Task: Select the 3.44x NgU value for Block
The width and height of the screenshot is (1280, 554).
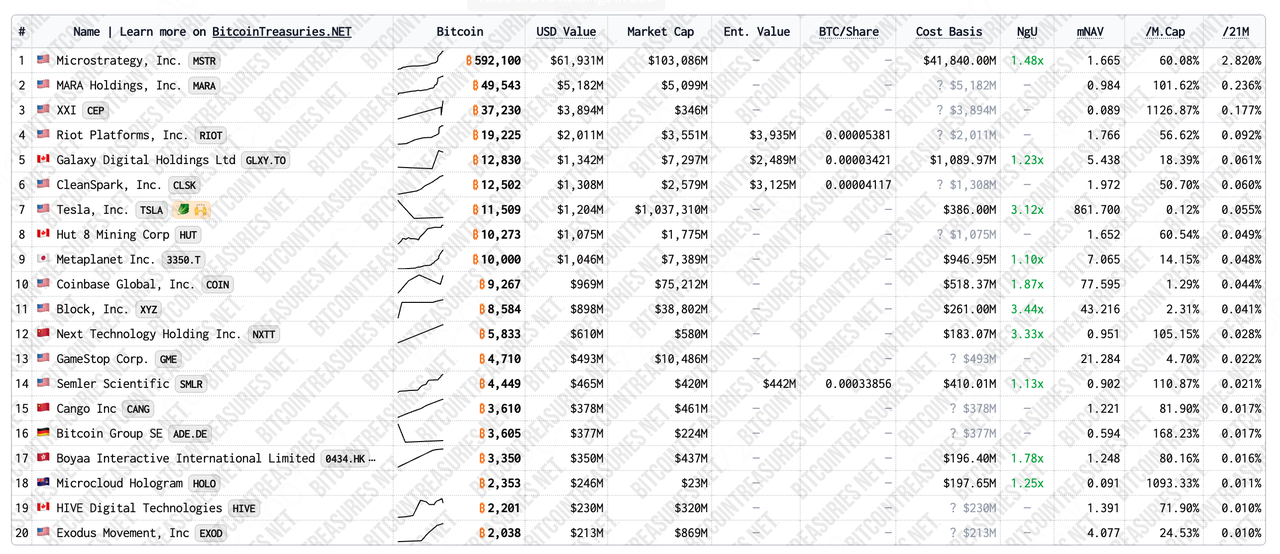Action: click(x=1027, y=310)
